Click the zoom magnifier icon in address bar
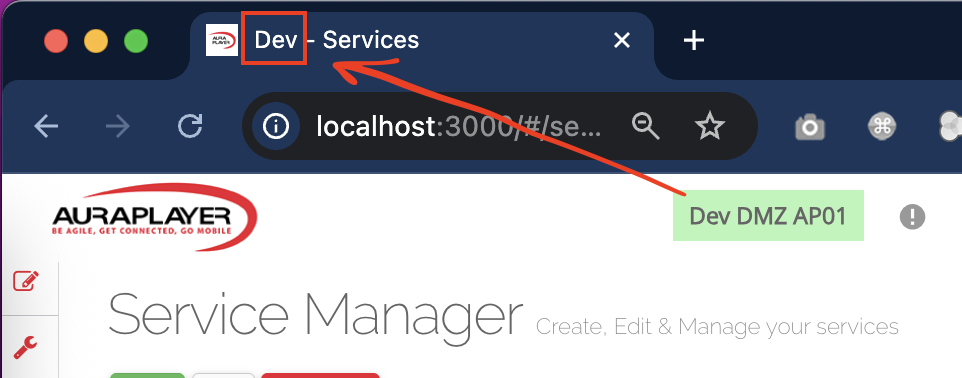Screen dimensions: 962x378 (x=645, y=126)
